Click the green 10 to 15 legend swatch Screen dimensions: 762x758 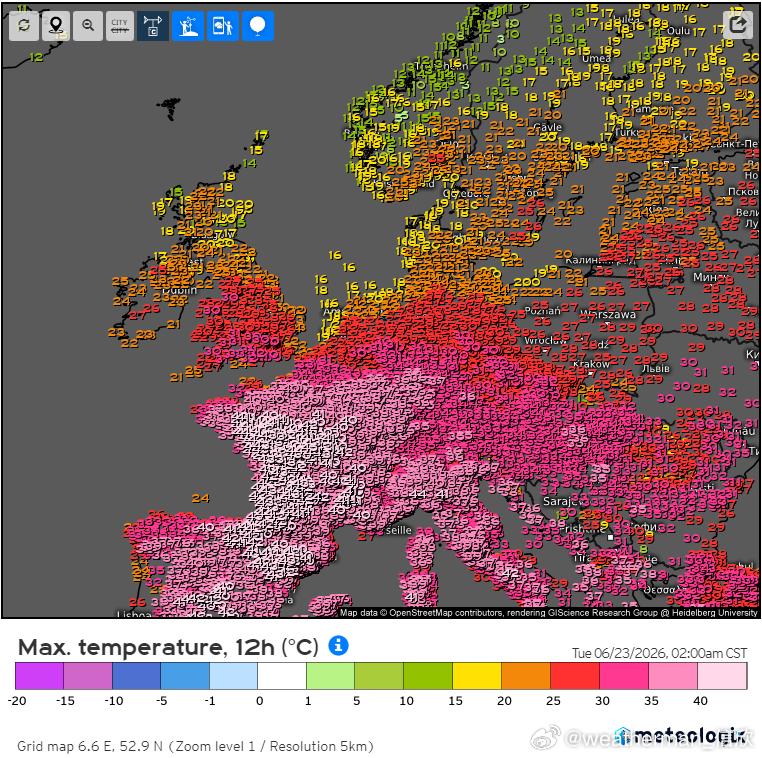click(428, 675)
